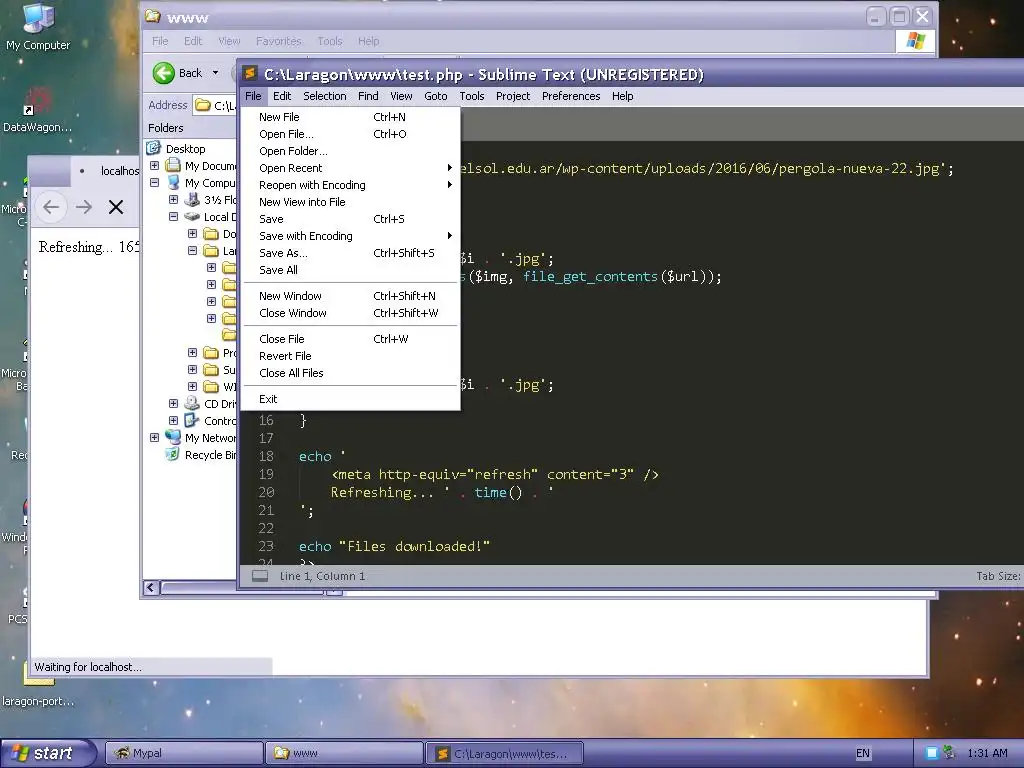Click the EN language indicator in taskbar
The image size is (1024, 768).
(863, 753)
